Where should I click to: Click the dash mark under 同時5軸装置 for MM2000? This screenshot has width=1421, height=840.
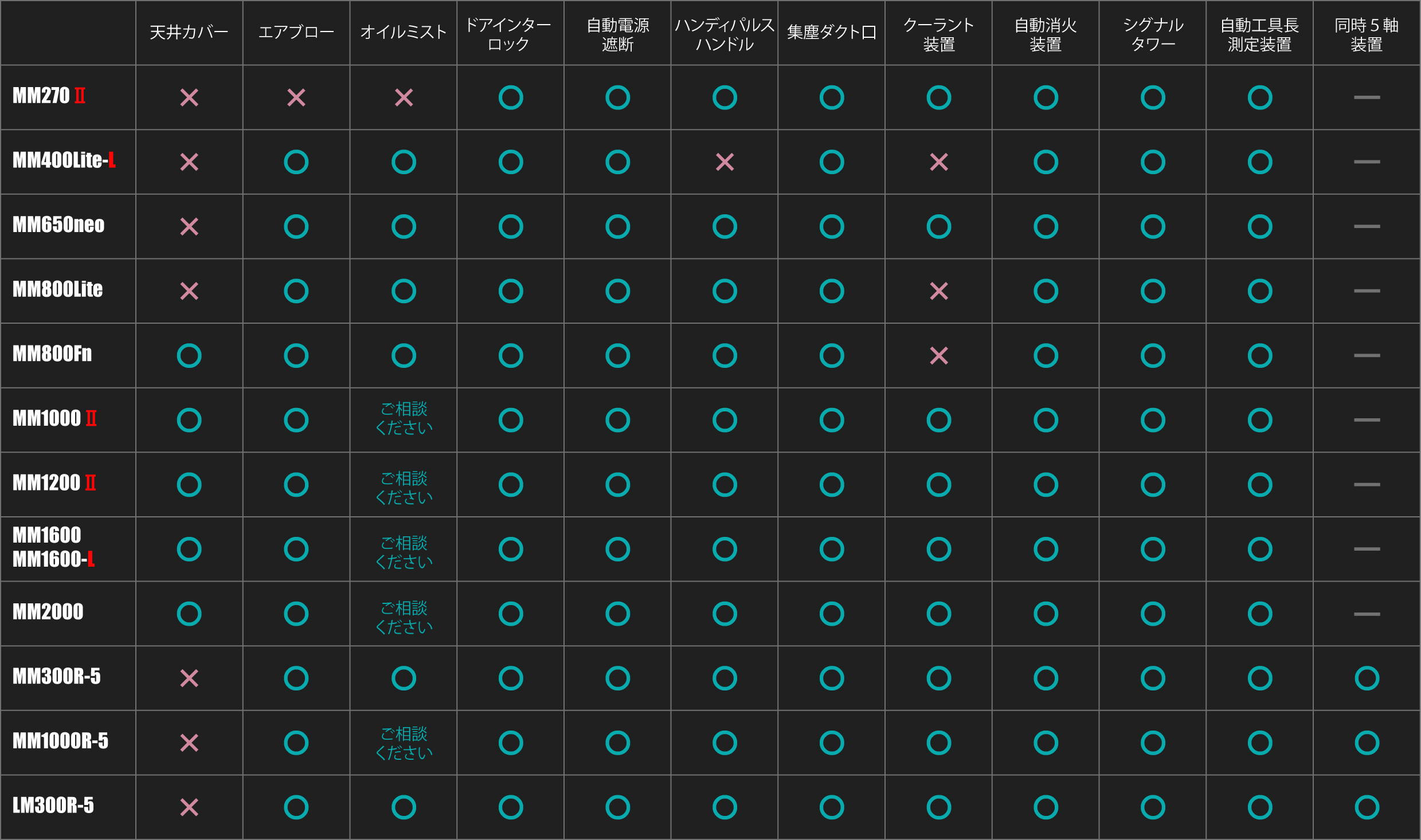point(1367,613)
